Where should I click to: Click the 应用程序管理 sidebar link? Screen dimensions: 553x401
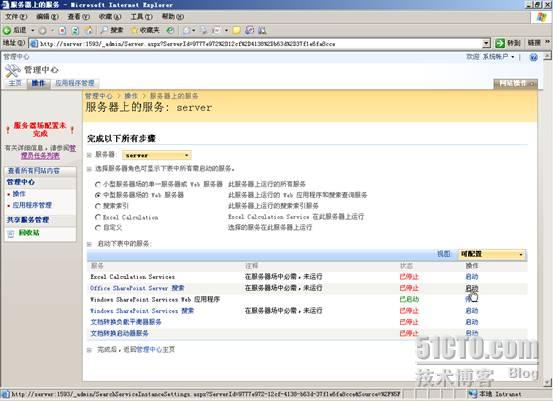click(32, 205)
